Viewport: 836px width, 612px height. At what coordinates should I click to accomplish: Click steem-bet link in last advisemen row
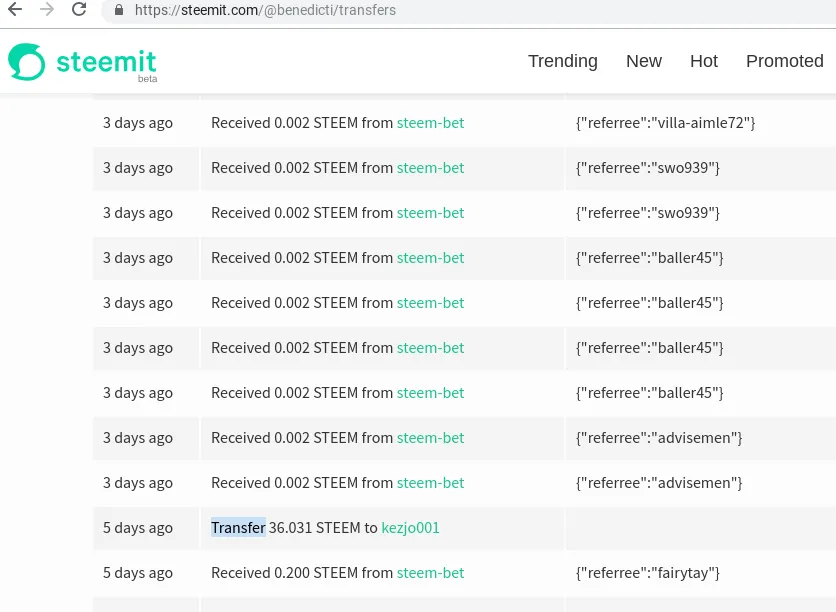click(x=430, y=483)
